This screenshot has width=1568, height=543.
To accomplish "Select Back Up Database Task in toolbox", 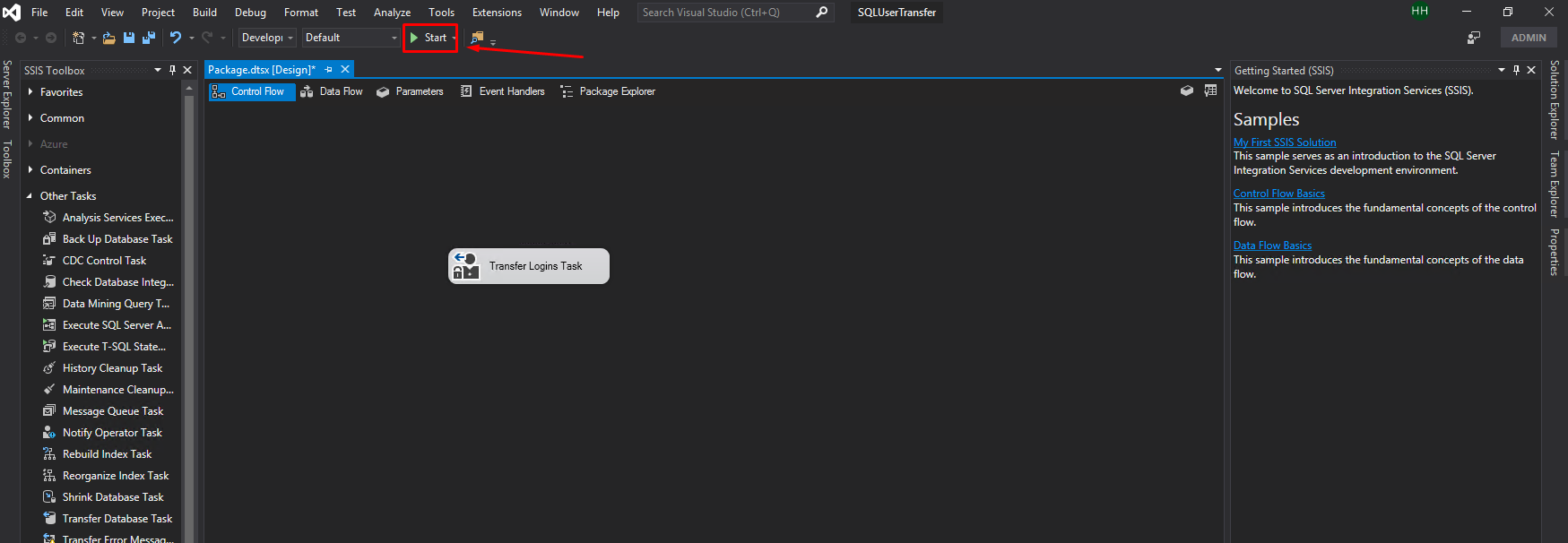I will [117, 239].
